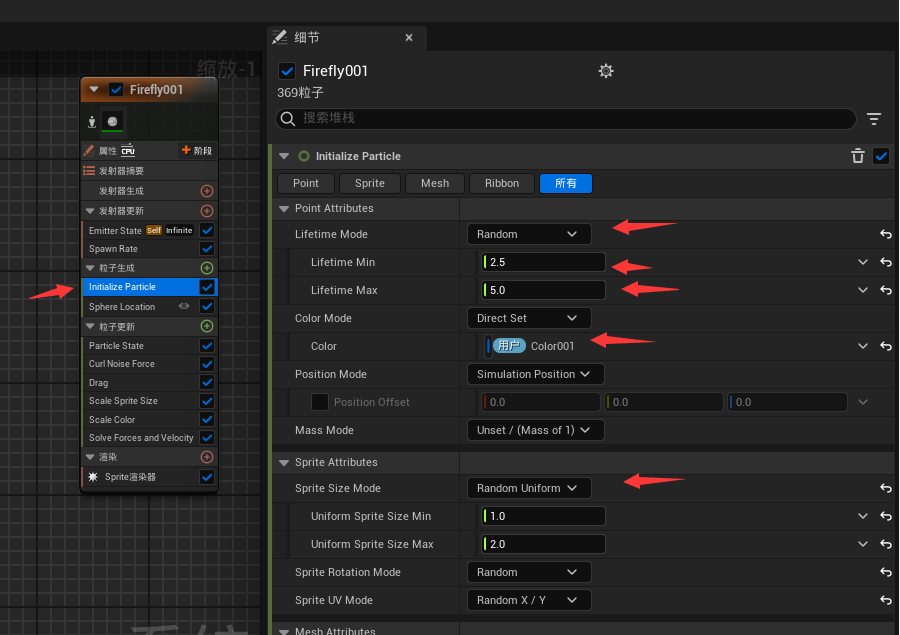Reset Sprite Rotation Mode to default
This screenshot has height=635, width=900.
(886, 572)
